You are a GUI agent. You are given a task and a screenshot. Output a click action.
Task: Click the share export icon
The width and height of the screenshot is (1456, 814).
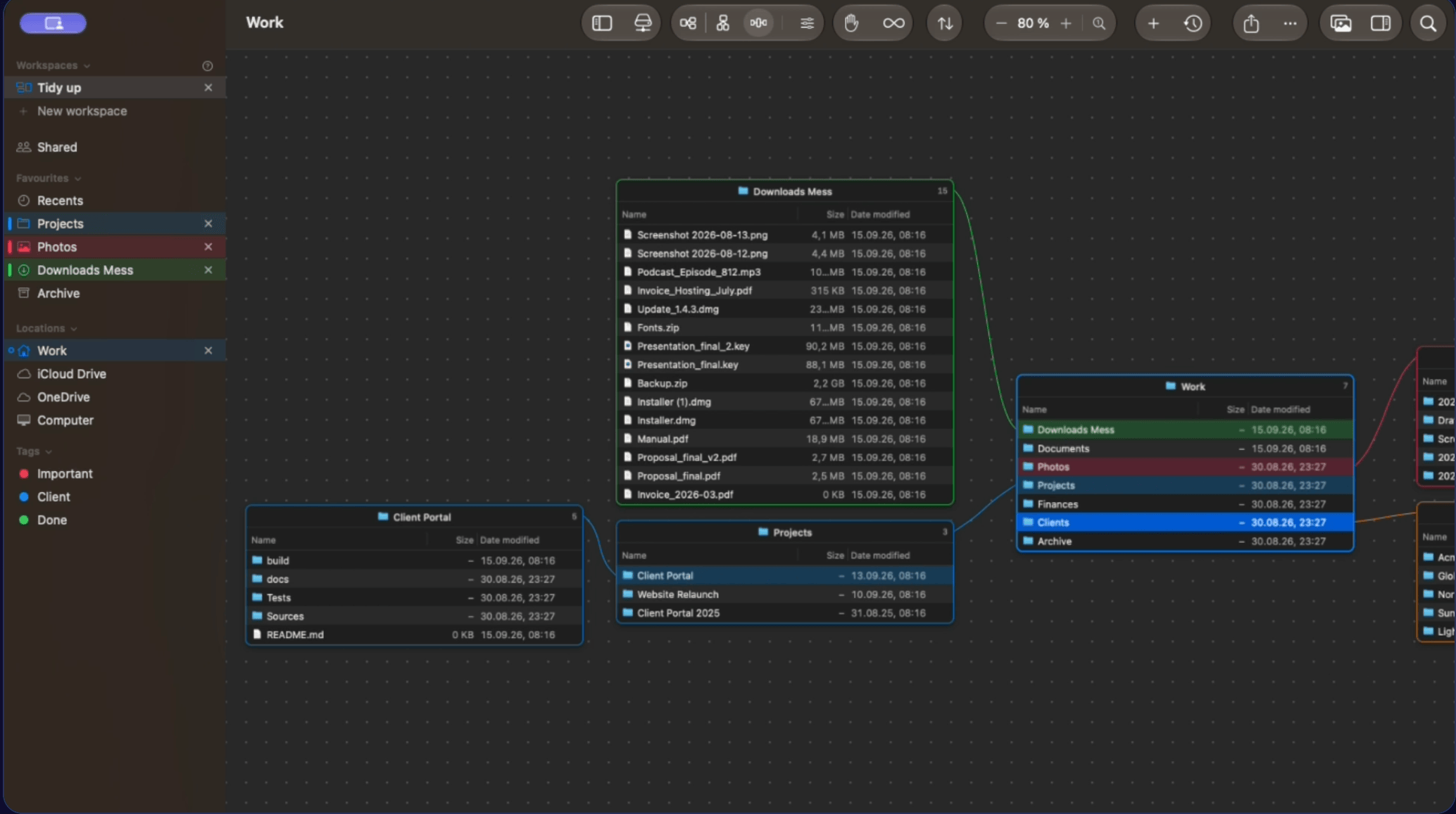(x=1251, y=23)
